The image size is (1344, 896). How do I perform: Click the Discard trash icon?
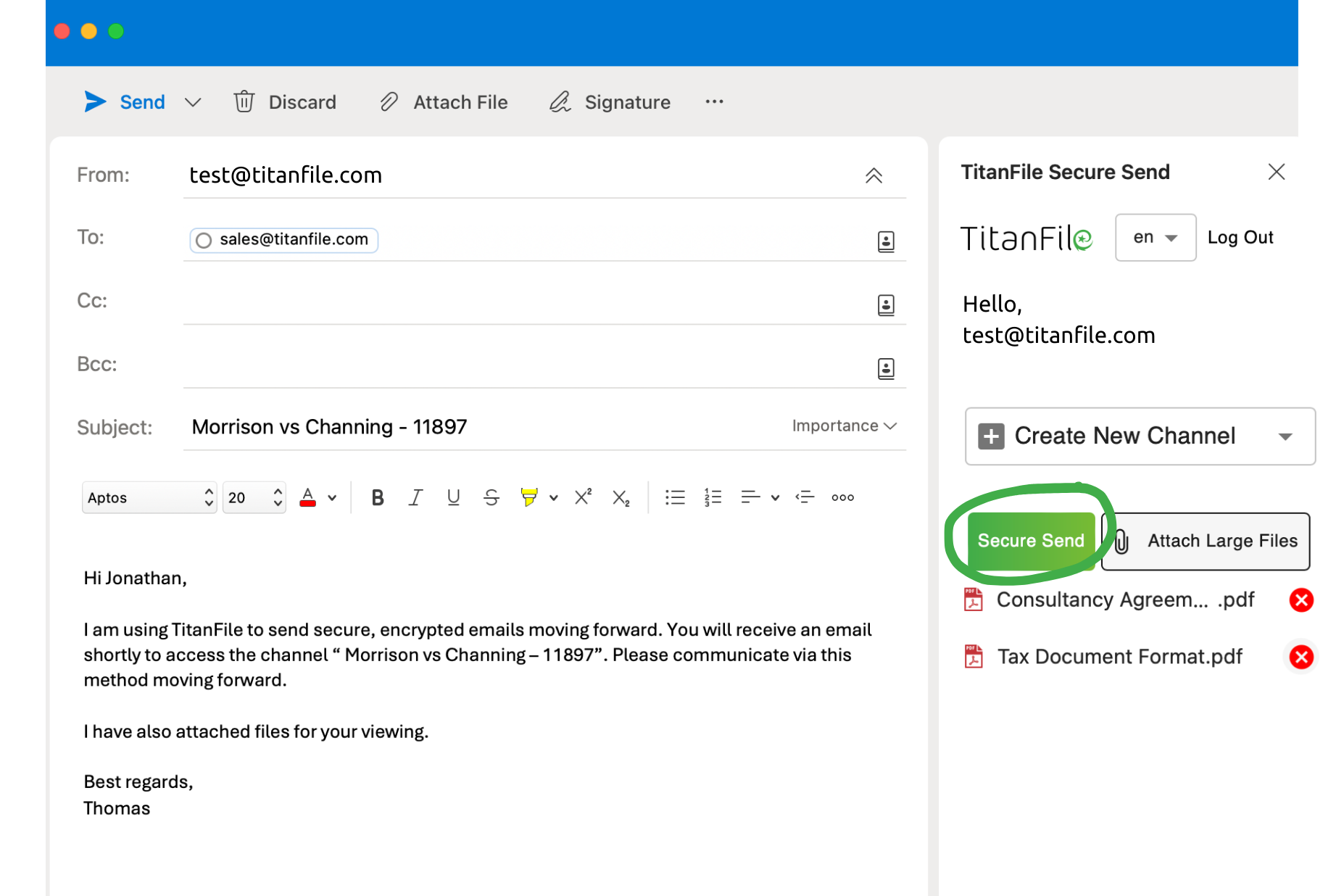click(x=244, y=101)
